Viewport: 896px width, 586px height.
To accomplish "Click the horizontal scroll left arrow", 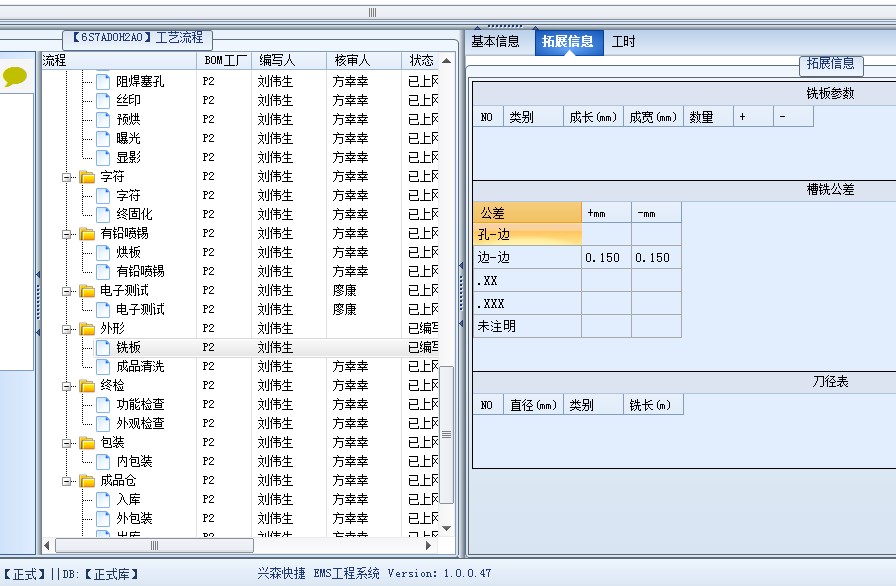I will click(x=47, y=545).
